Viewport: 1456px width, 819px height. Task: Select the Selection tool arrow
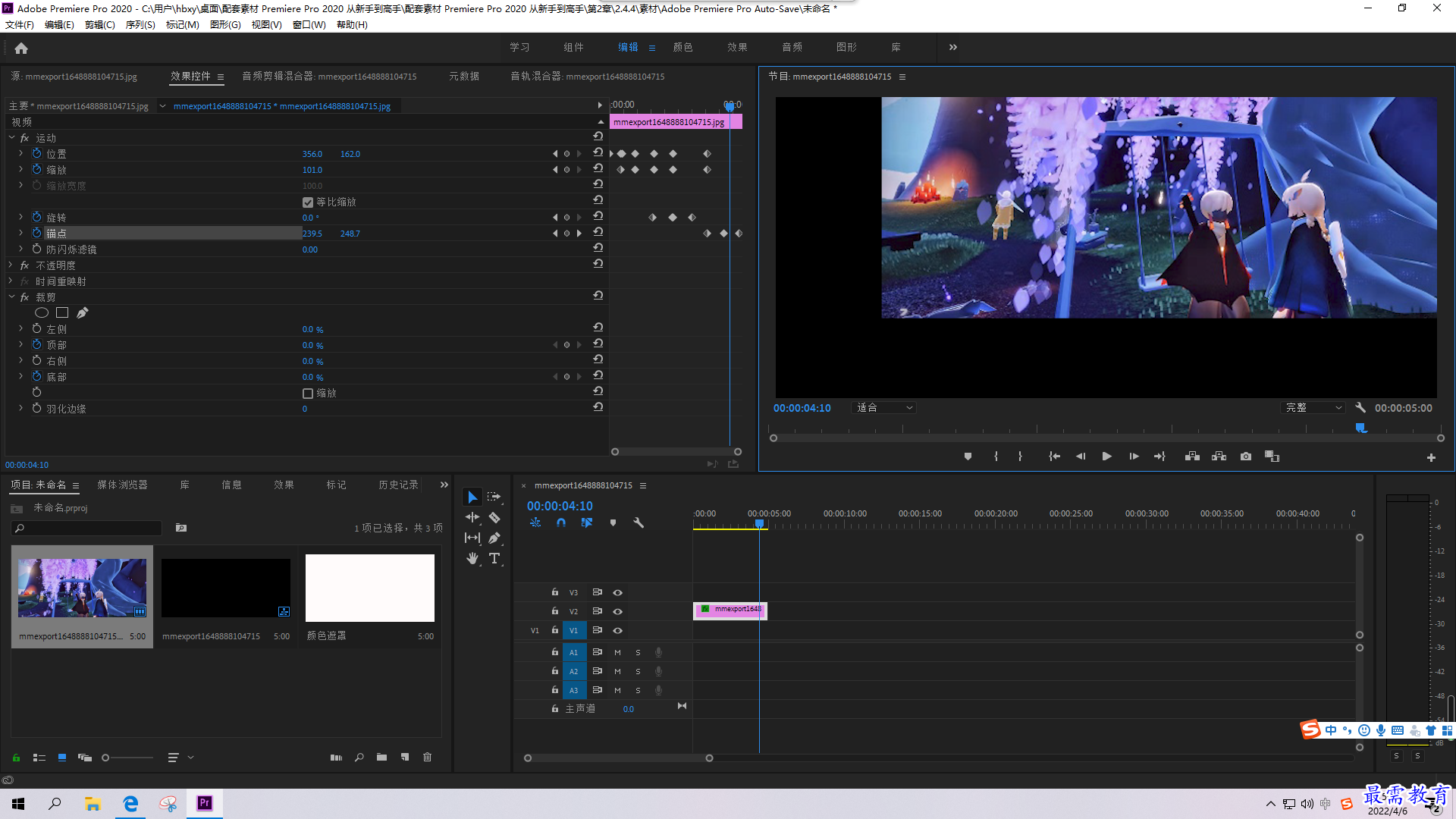tap(472, 497)
